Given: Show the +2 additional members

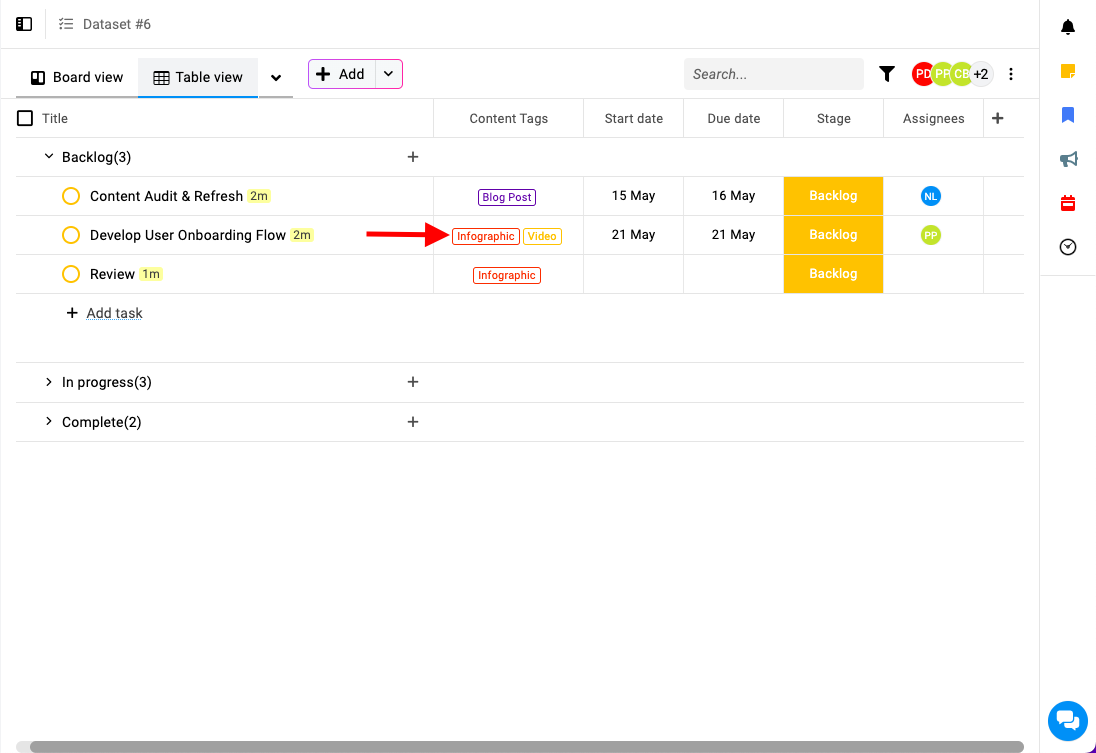Looking at the screenshot, I should click(x=981, y=74).
